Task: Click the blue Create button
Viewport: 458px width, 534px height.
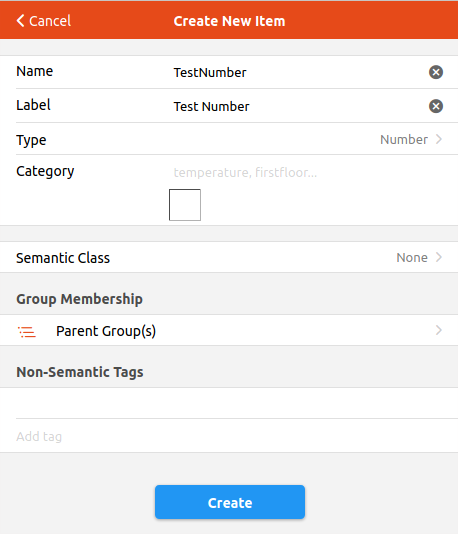Action: pos(230,502)
